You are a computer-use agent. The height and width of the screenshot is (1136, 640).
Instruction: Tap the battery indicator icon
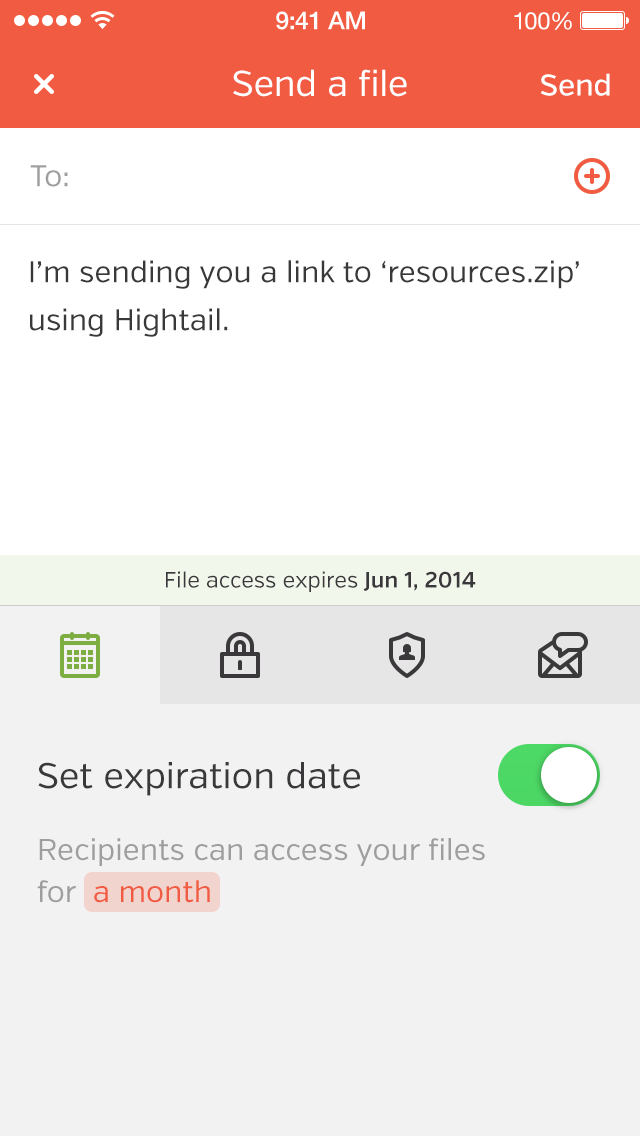coord(604,21)
